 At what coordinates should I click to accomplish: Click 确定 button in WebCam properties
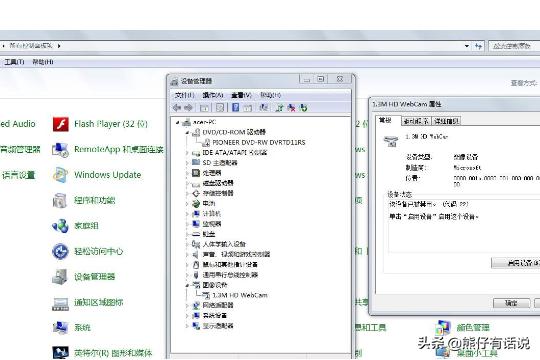[x=511, y=303]
